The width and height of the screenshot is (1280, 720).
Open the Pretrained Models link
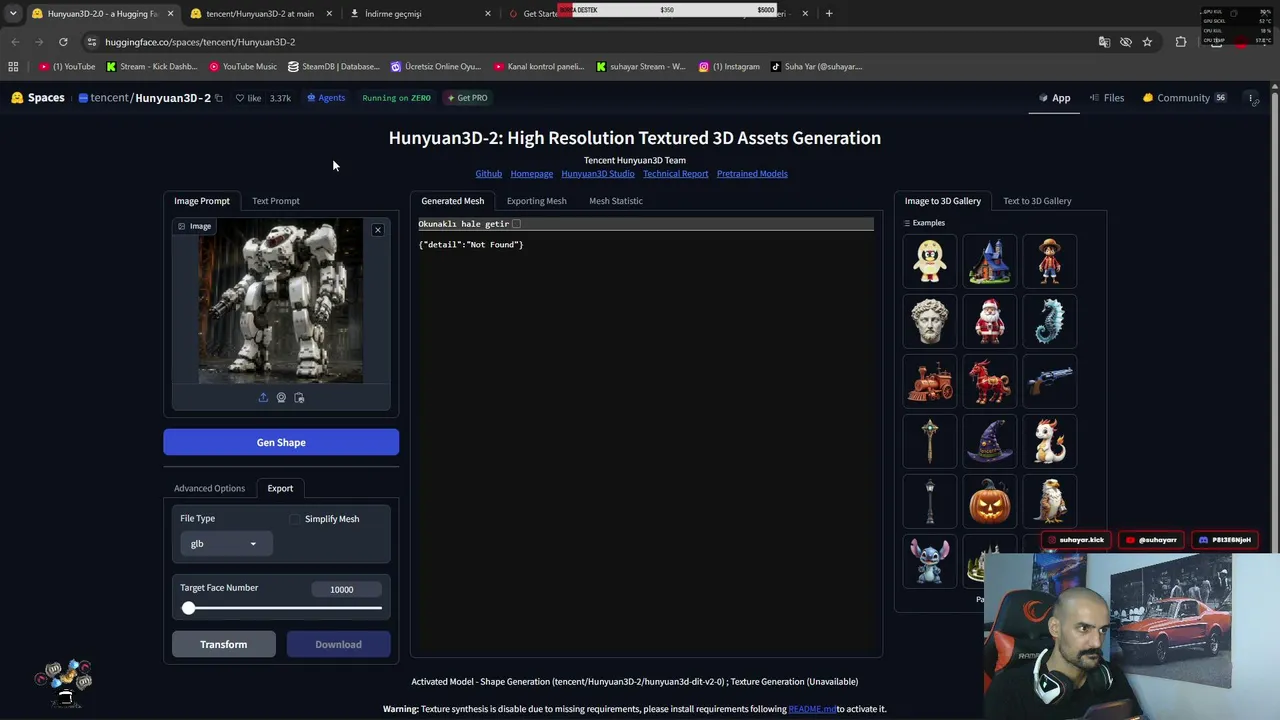(x=752, y=174)
